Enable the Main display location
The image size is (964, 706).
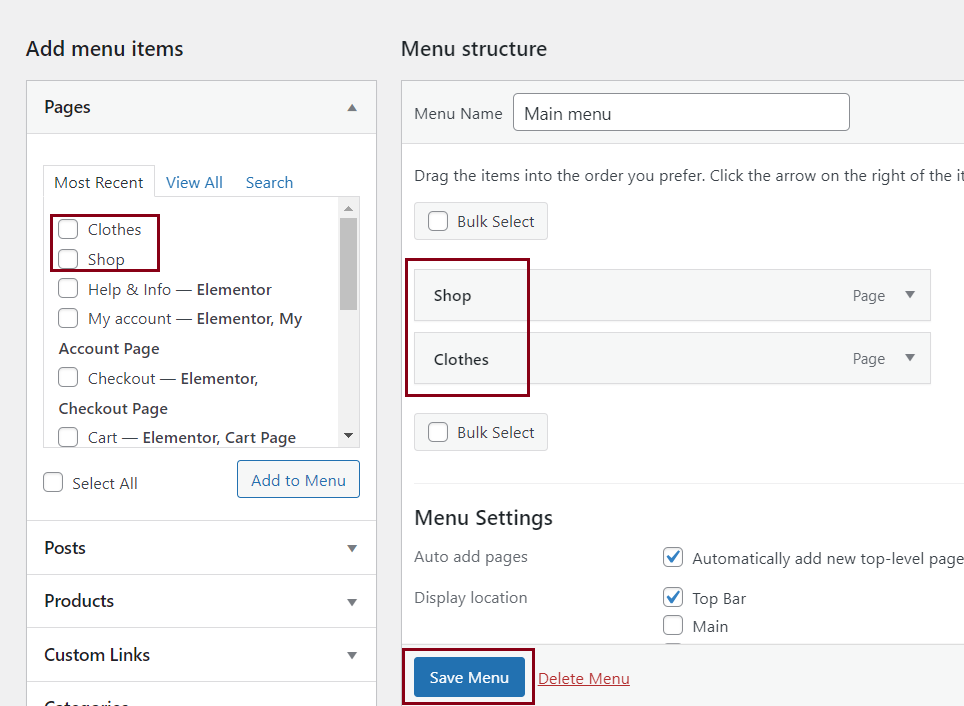coord(672,625)
